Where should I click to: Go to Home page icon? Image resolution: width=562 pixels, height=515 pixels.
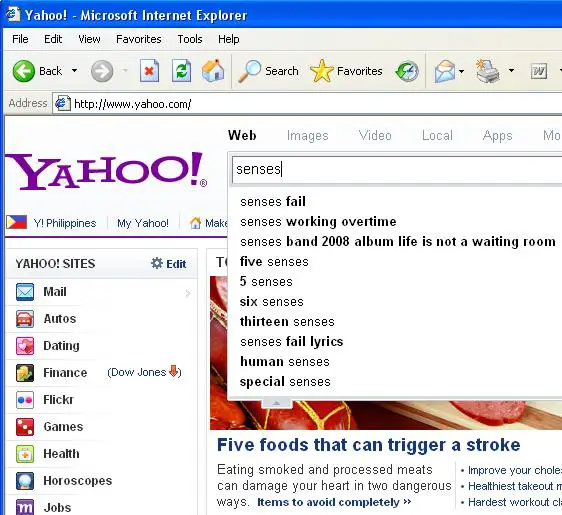pyautogui.click(x=213, y=70)
